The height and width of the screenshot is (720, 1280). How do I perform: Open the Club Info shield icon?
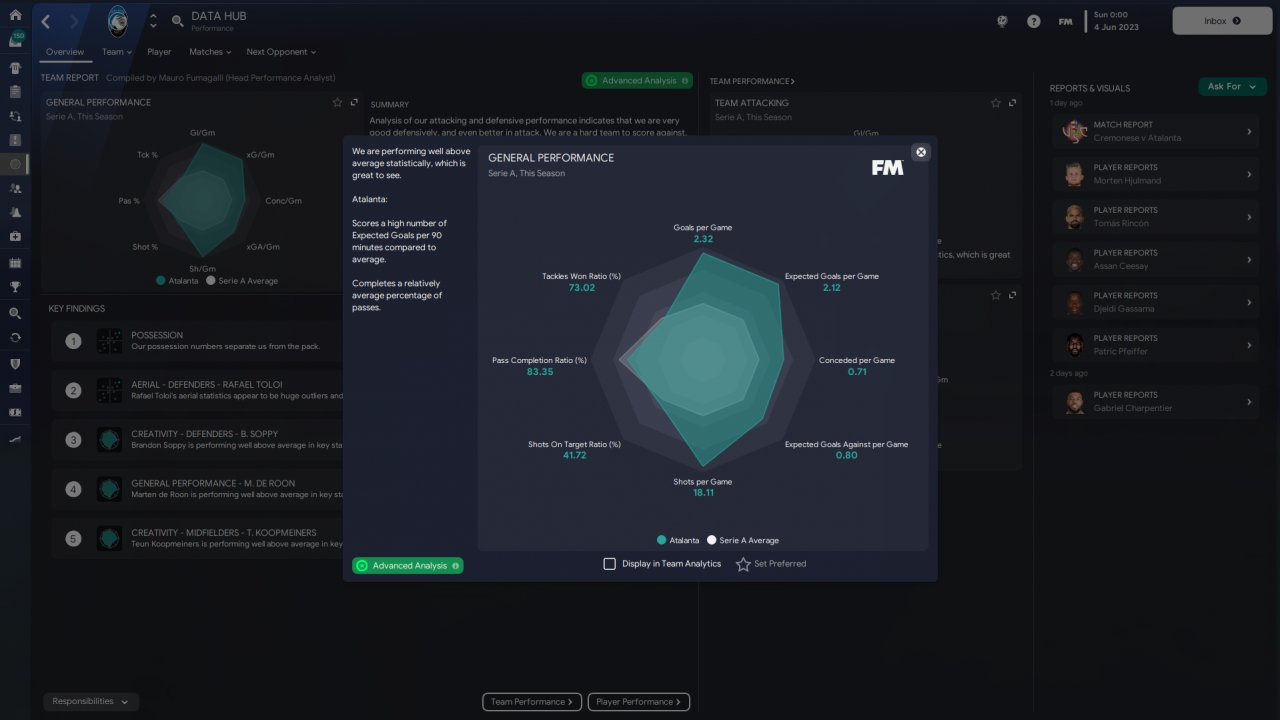pos(15,363)
